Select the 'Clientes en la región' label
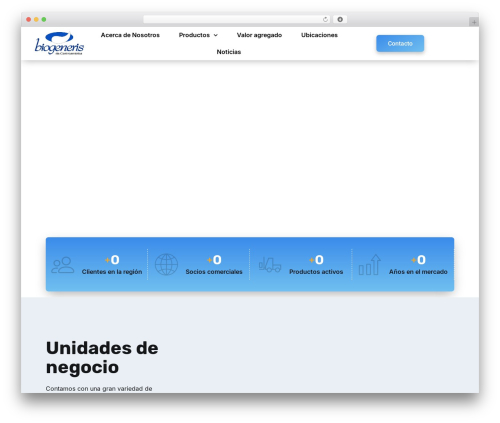The image size is (500, 423). (112, 272)
